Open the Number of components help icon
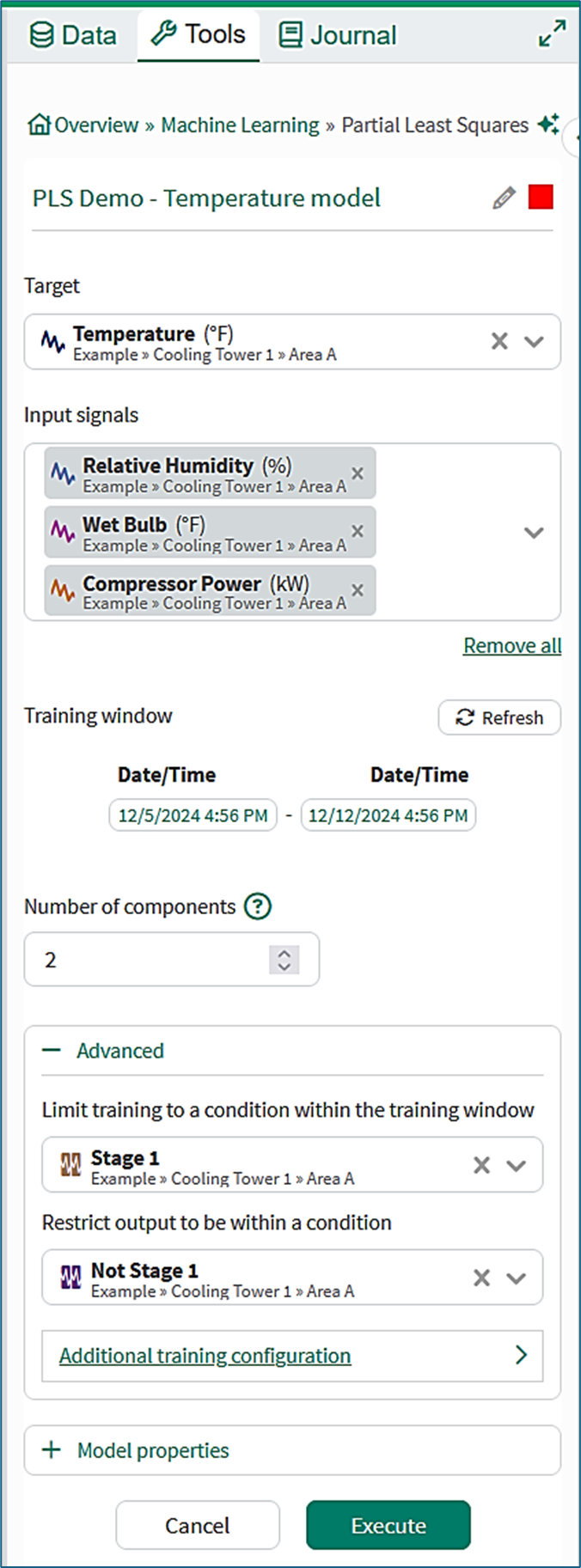Image resolution: width=581 pixels, height=1568 pixels. [257, 906]
